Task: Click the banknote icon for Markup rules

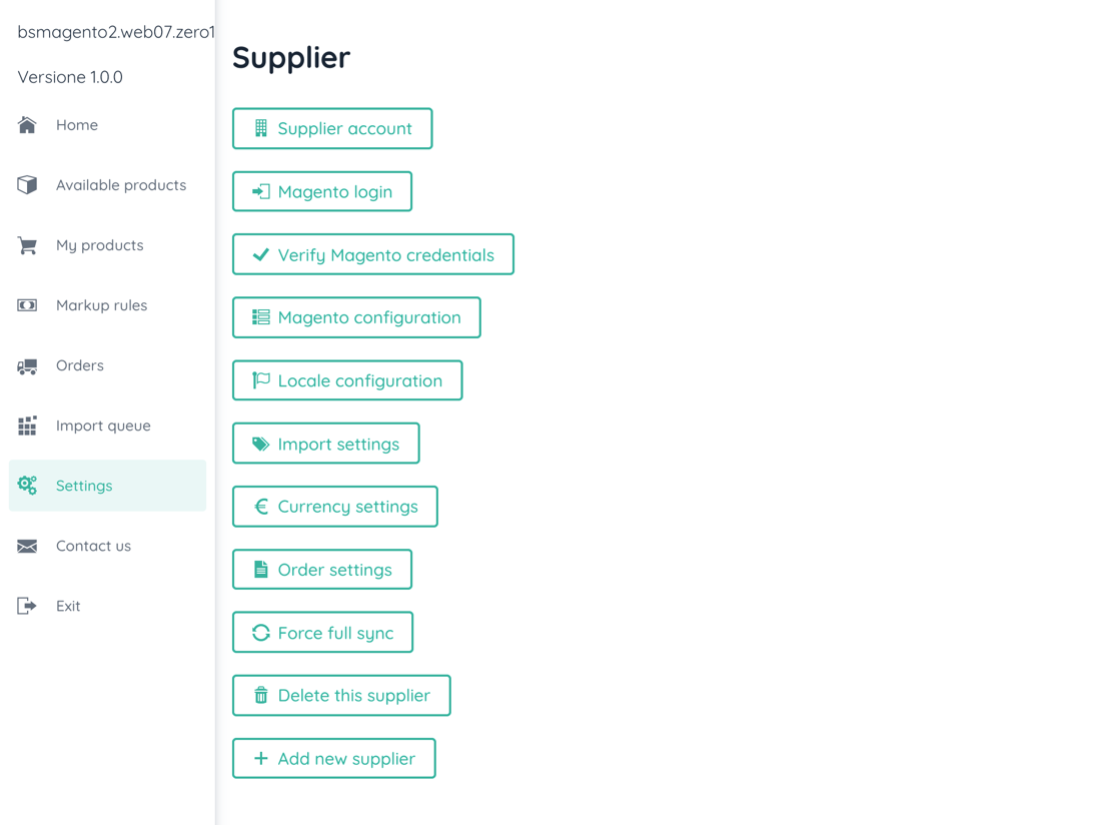Action: (27, 305)
